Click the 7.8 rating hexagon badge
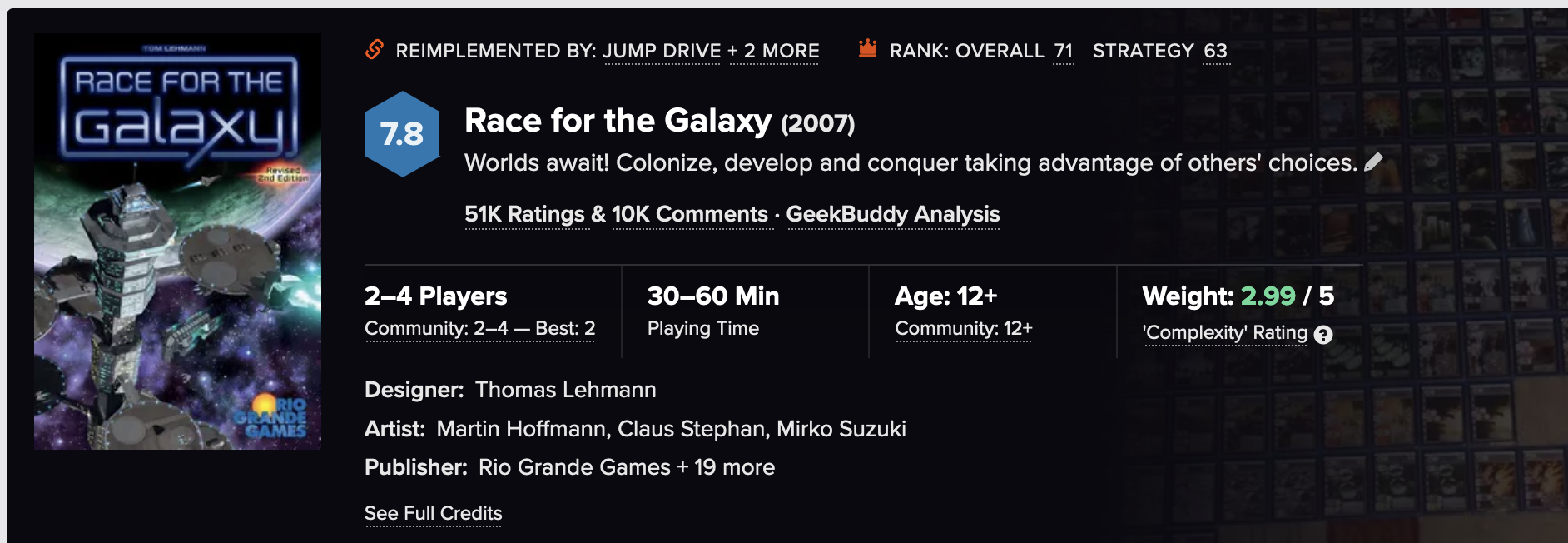The width and height of the screenshot is (1568, 543). [402, 134]
